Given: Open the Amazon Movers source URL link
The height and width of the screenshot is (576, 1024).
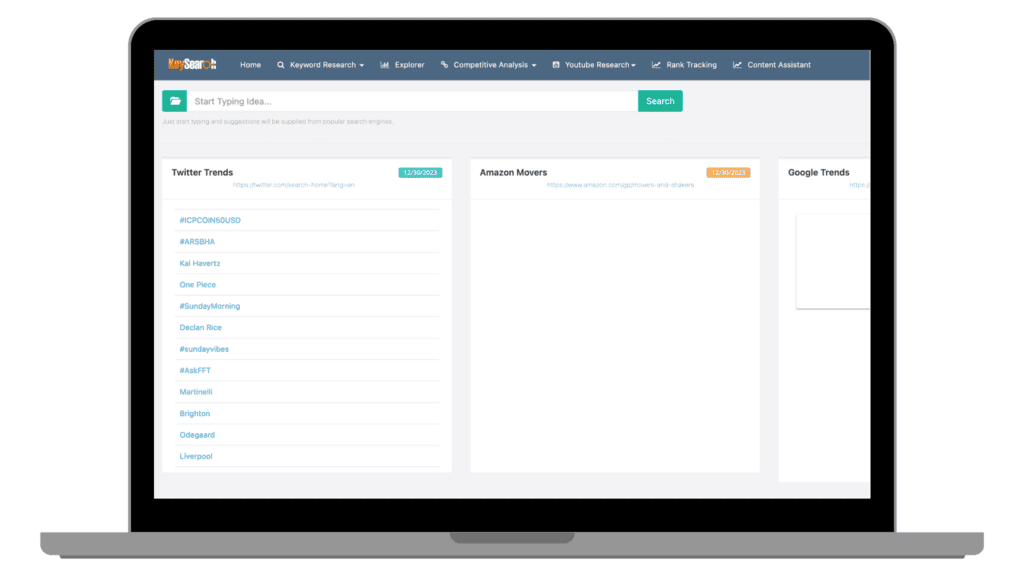Looking at the screenshot, I should (620, 185).
